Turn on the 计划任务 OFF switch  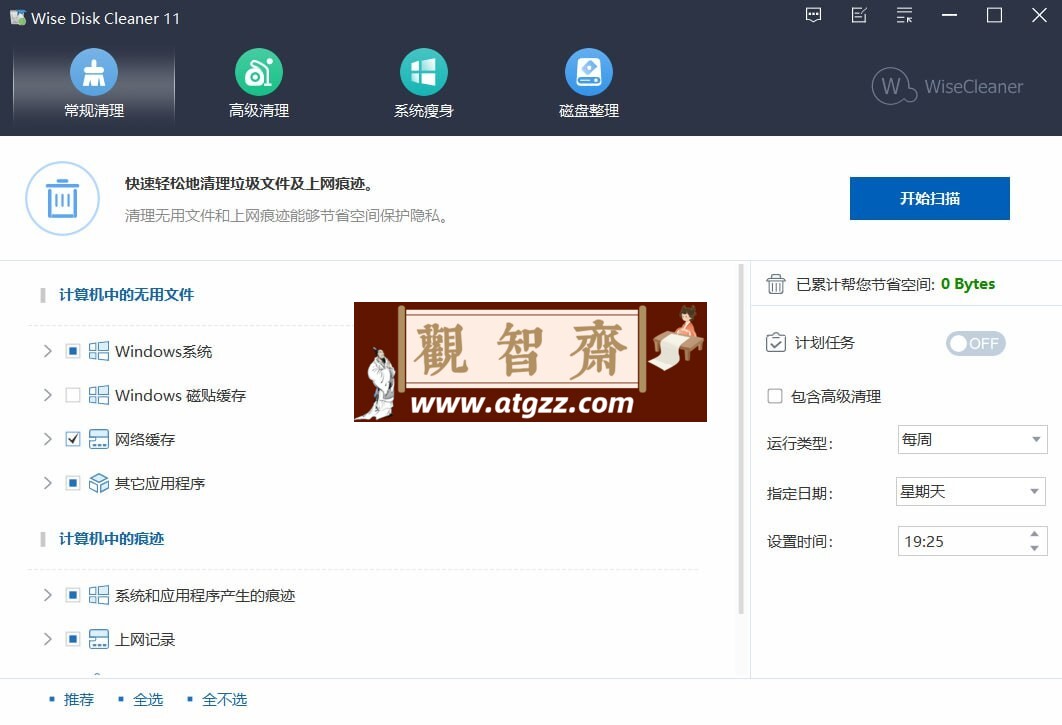coord(975,344)
